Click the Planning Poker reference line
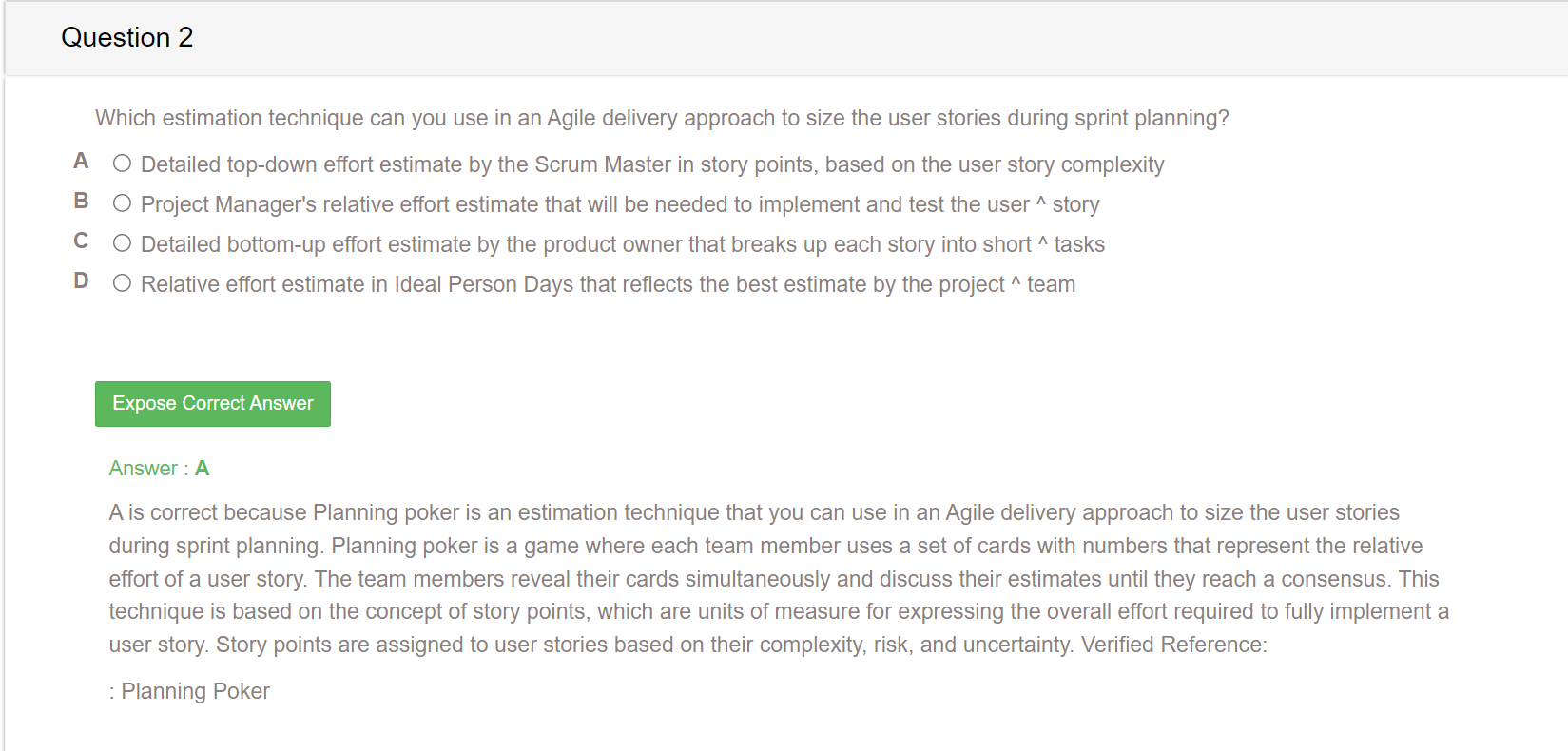 tap(189, 691)
